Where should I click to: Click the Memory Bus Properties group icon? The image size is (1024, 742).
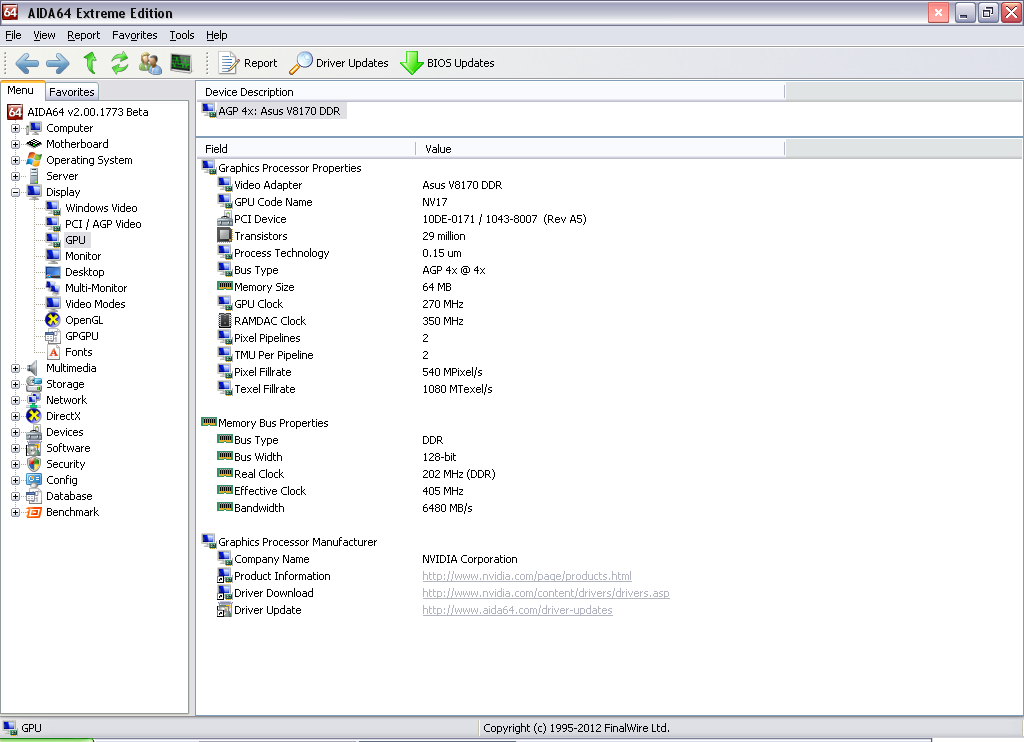[x=209, y=422]
